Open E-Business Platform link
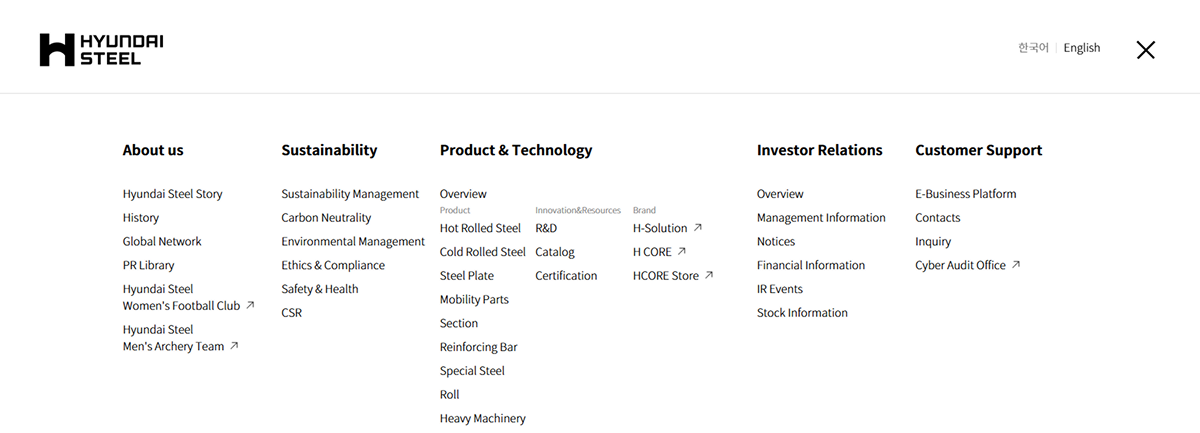This screenshot has height=433, width=1200. point(966,194)
